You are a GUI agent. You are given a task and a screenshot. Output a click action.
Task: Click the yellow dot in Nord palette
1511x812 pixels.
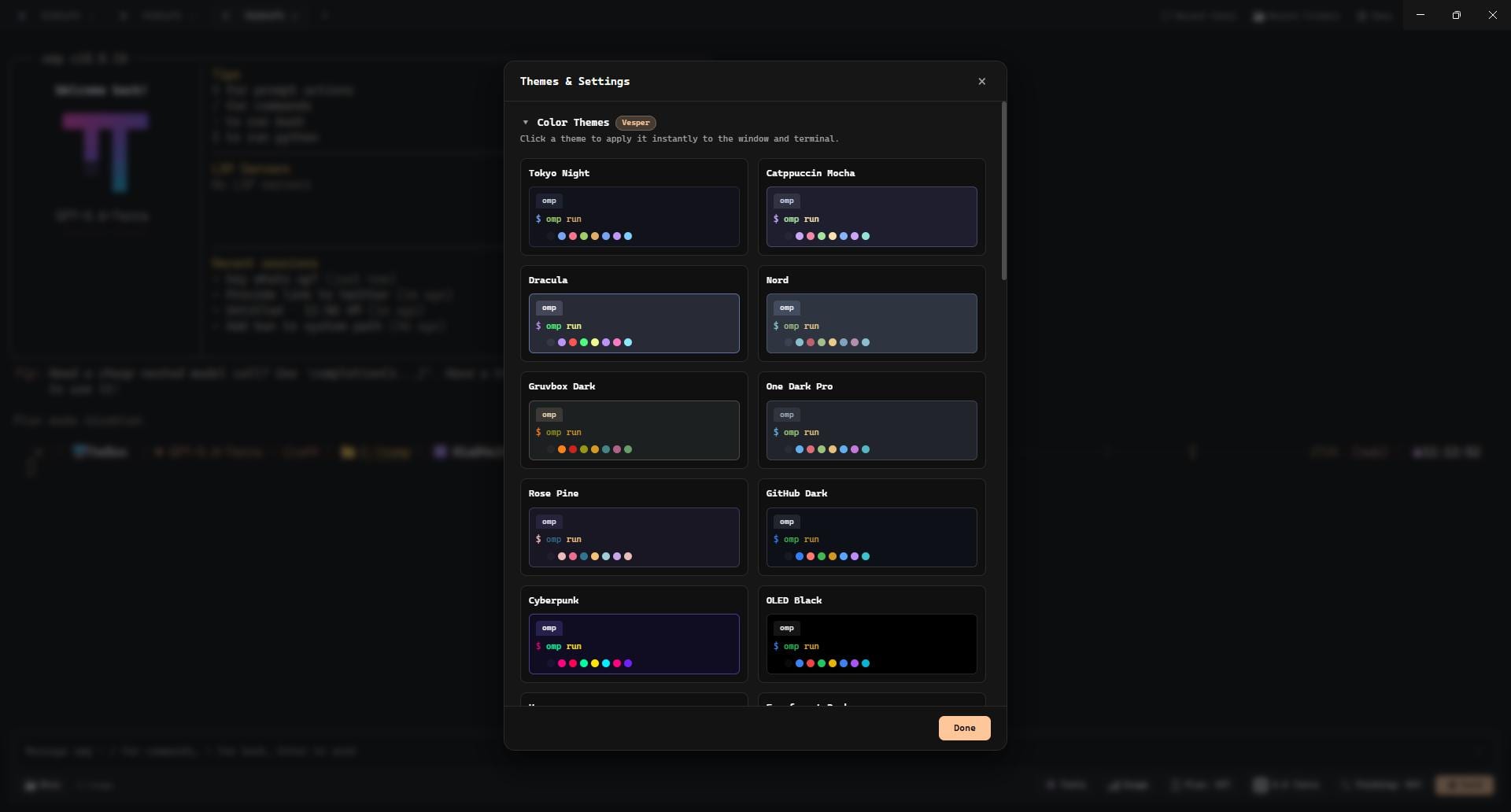point(833,342)
